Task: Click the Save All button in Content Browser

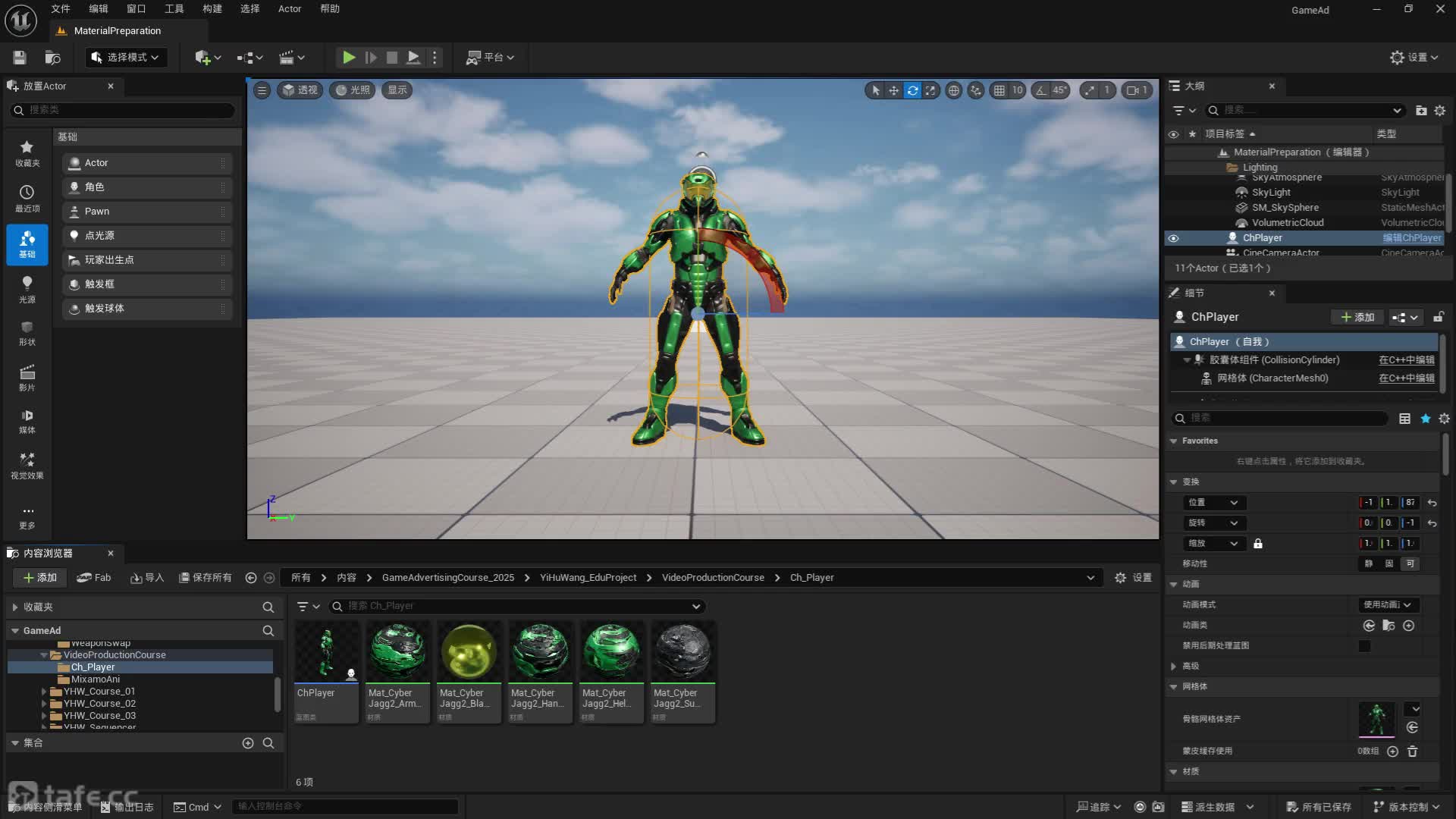Action: 206,577
